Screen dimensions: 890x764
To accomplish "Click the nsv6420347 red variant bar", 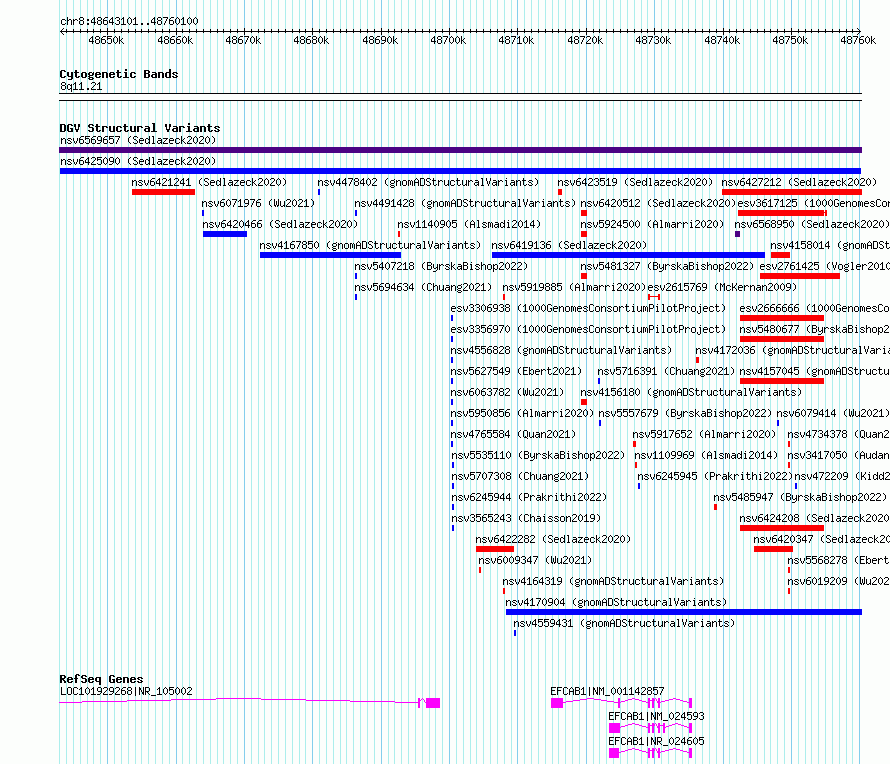I will (x=774, y=549).
